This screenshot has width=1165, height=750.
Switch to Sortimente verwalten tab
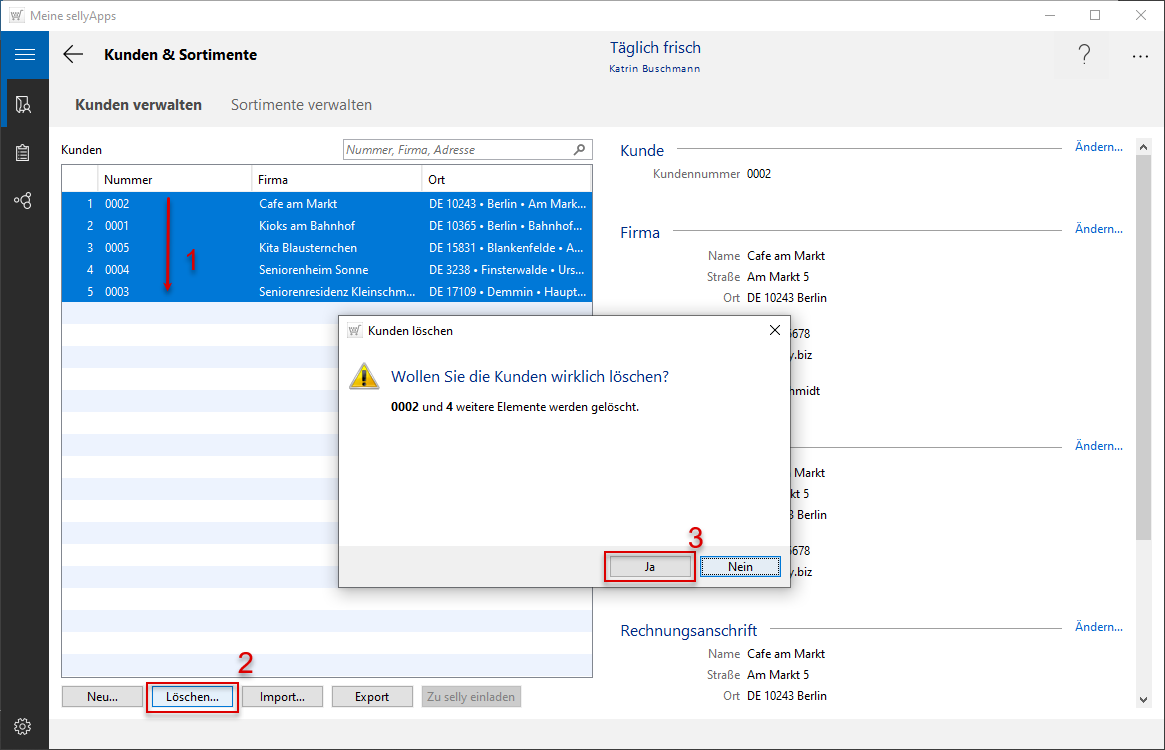pyautogui.click(x=301, y=105)
